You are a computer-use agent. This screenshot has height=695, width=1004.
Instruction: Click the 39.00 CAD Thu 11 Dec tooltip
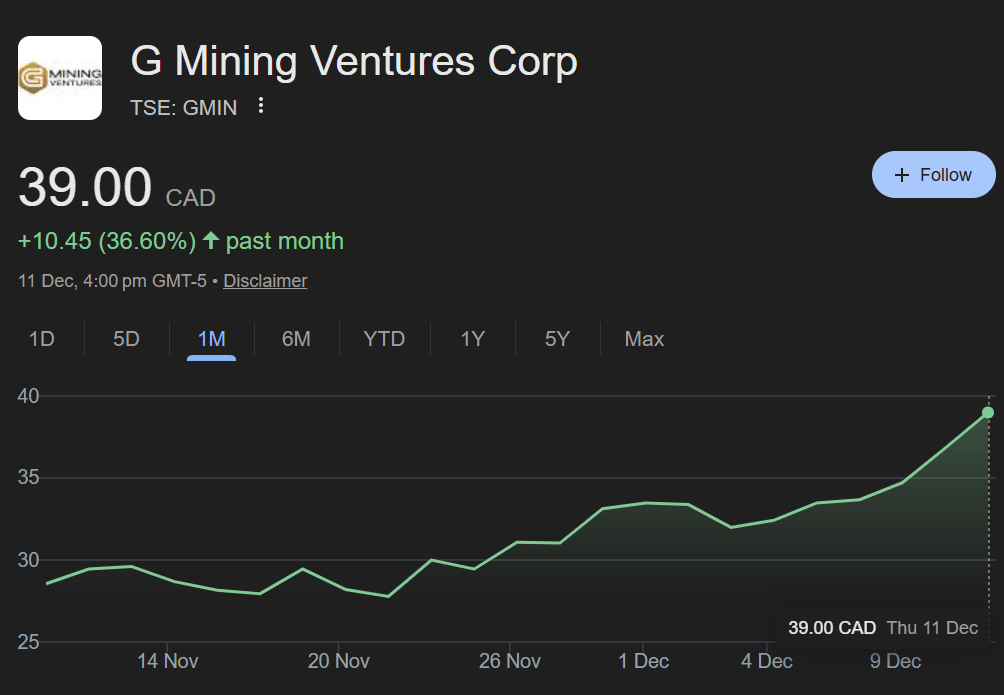tap(882, 628)
